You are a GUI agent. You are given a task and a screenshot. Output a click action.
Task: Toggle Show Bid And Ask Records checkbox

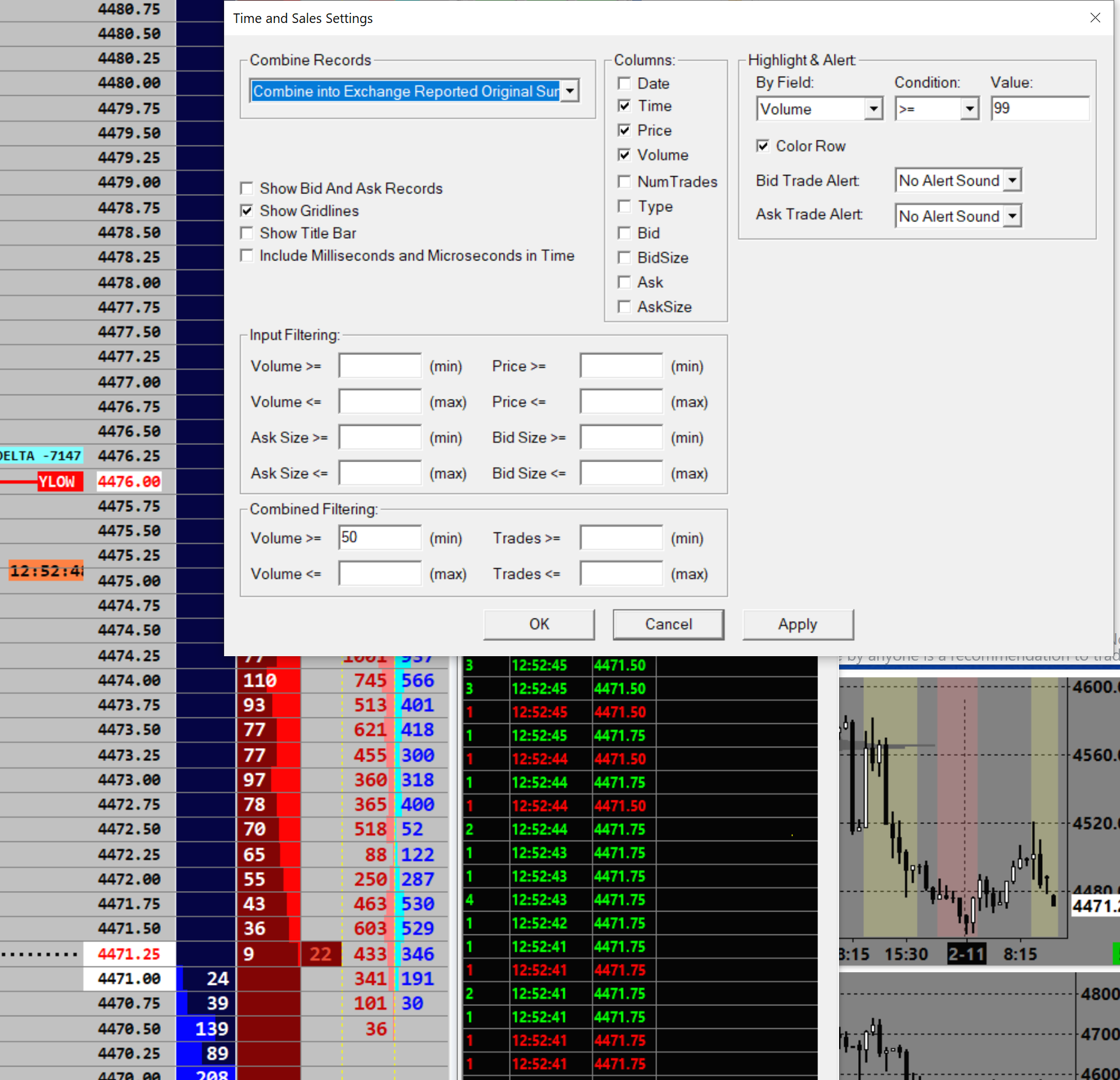[246, 188]
